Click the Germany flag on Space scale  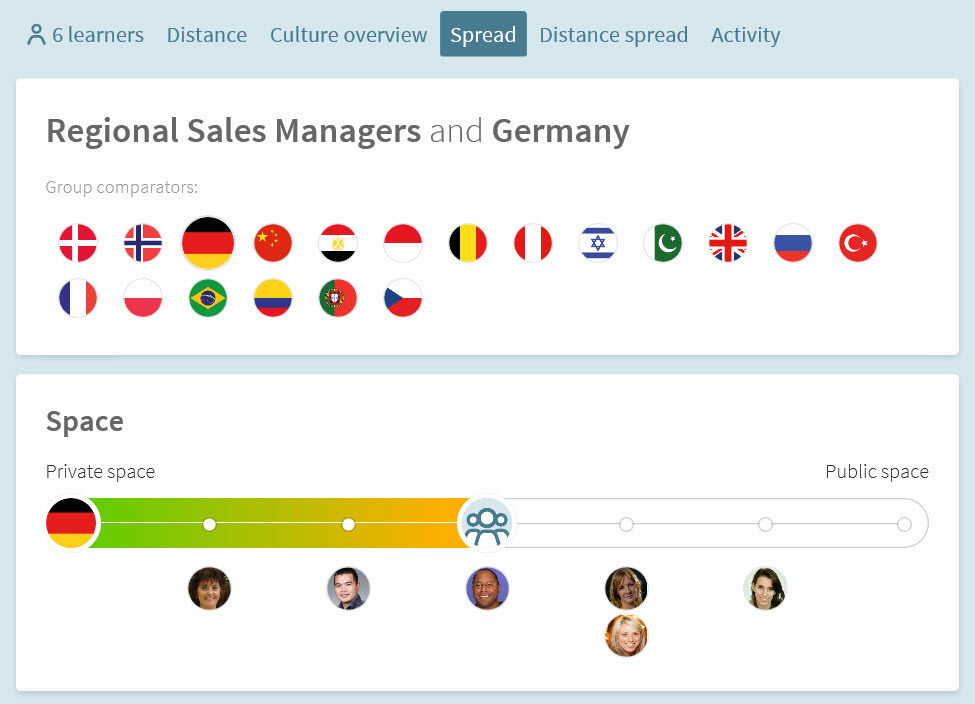[72, 523]
